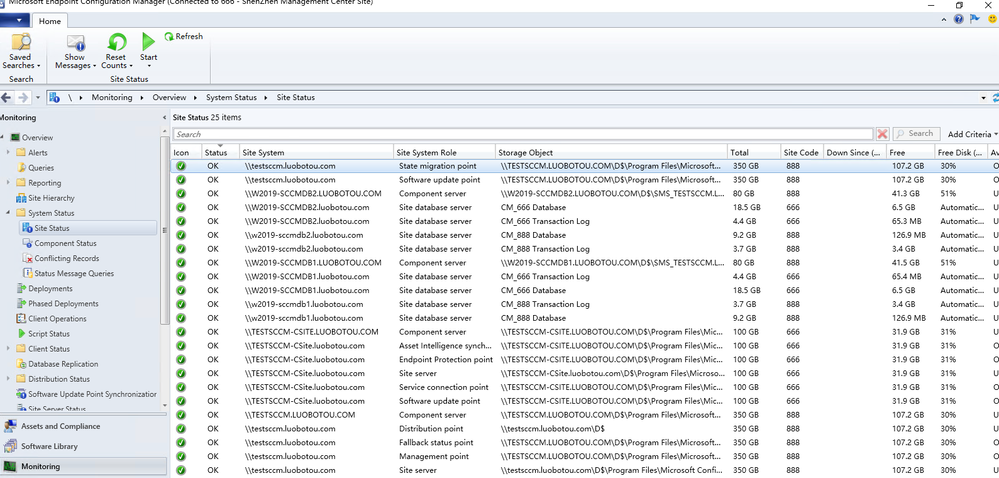
Task: Click the navigation tree vertical scrollbar
Action: pyautogui.click(x=164, y=229)
